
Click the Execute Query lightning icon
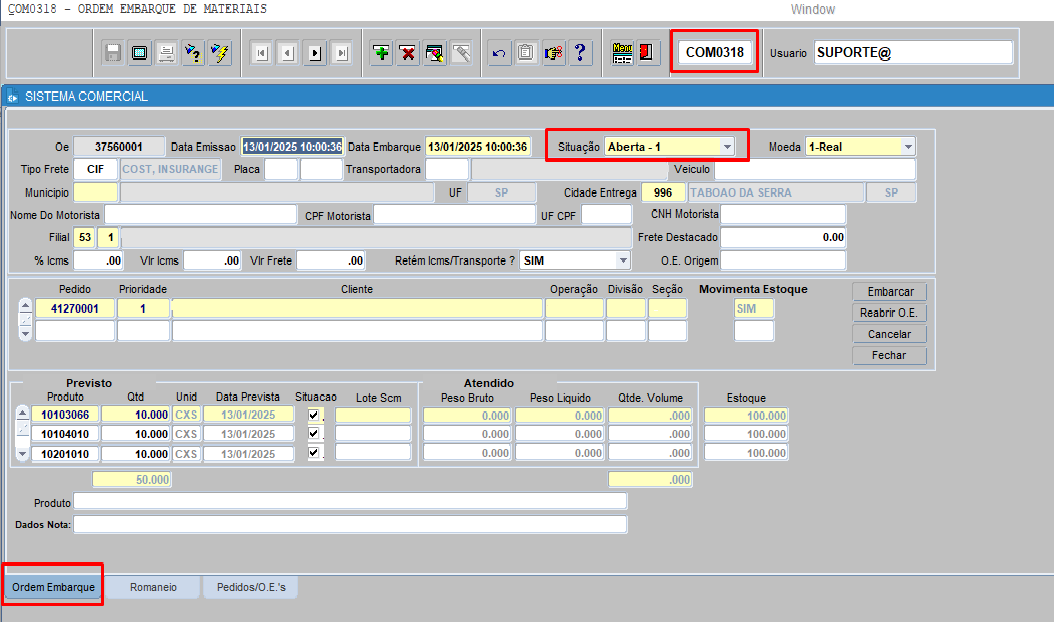click(x=220, y=52)
